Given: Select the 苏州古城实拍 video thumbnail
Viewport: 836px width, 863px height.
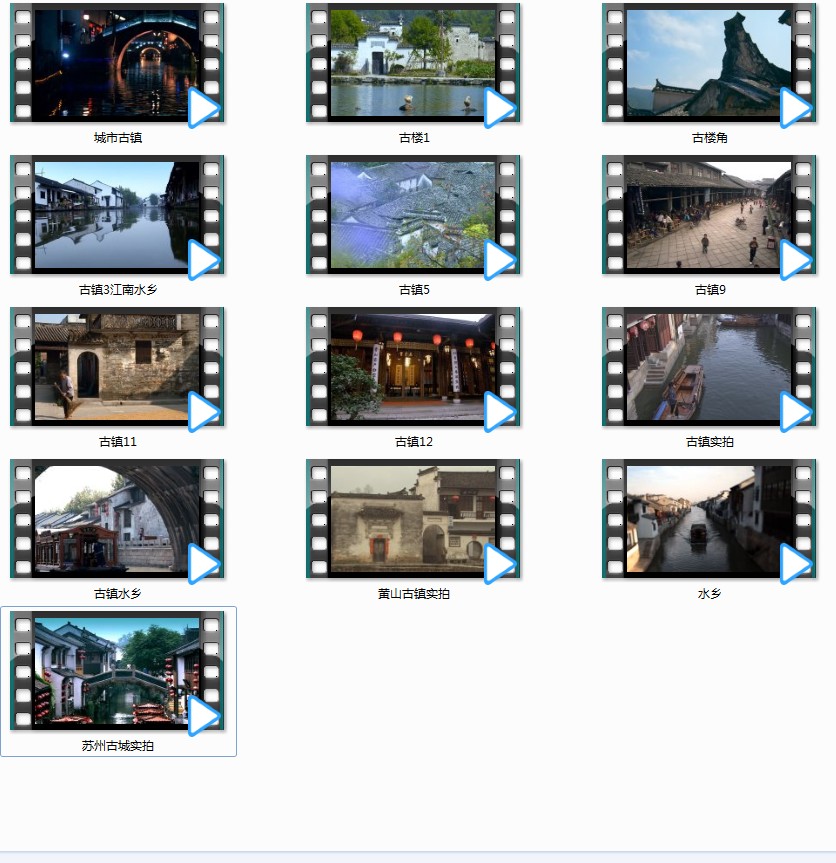Looking at the screenshot, I should 117,671.
